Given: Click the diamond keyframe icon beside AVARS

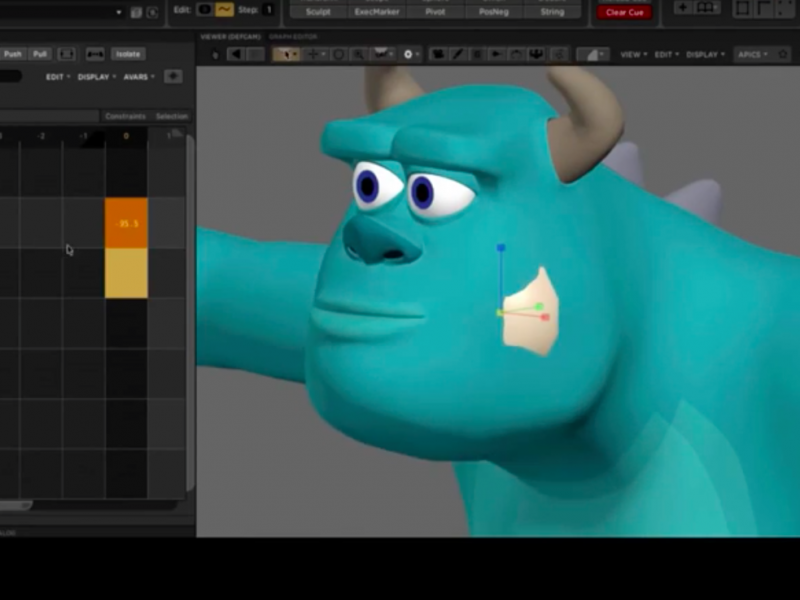Looking at the screenshot, I should tap(173, 77).
